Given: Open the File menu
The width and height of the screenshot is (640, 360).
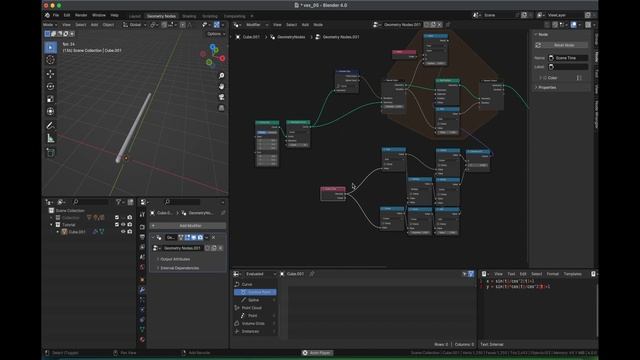Looking at the screenshot, I should tap(56, 15).
